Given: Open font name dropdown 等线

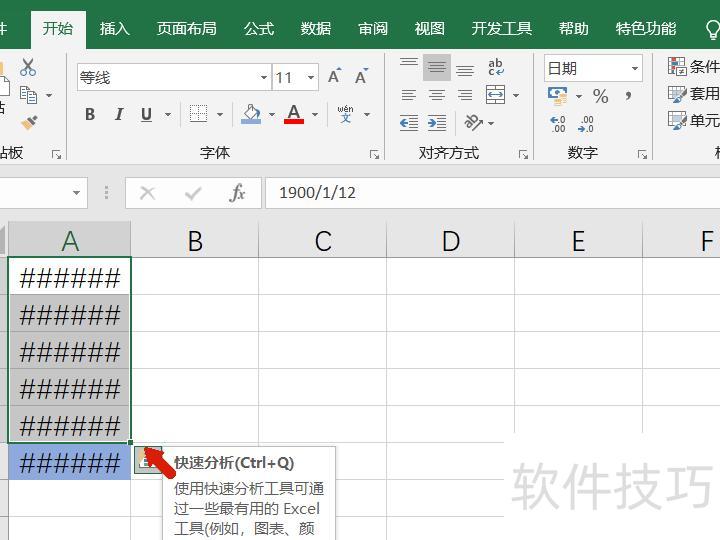Looking at the screenshot, I should click(x=264, y=77).
